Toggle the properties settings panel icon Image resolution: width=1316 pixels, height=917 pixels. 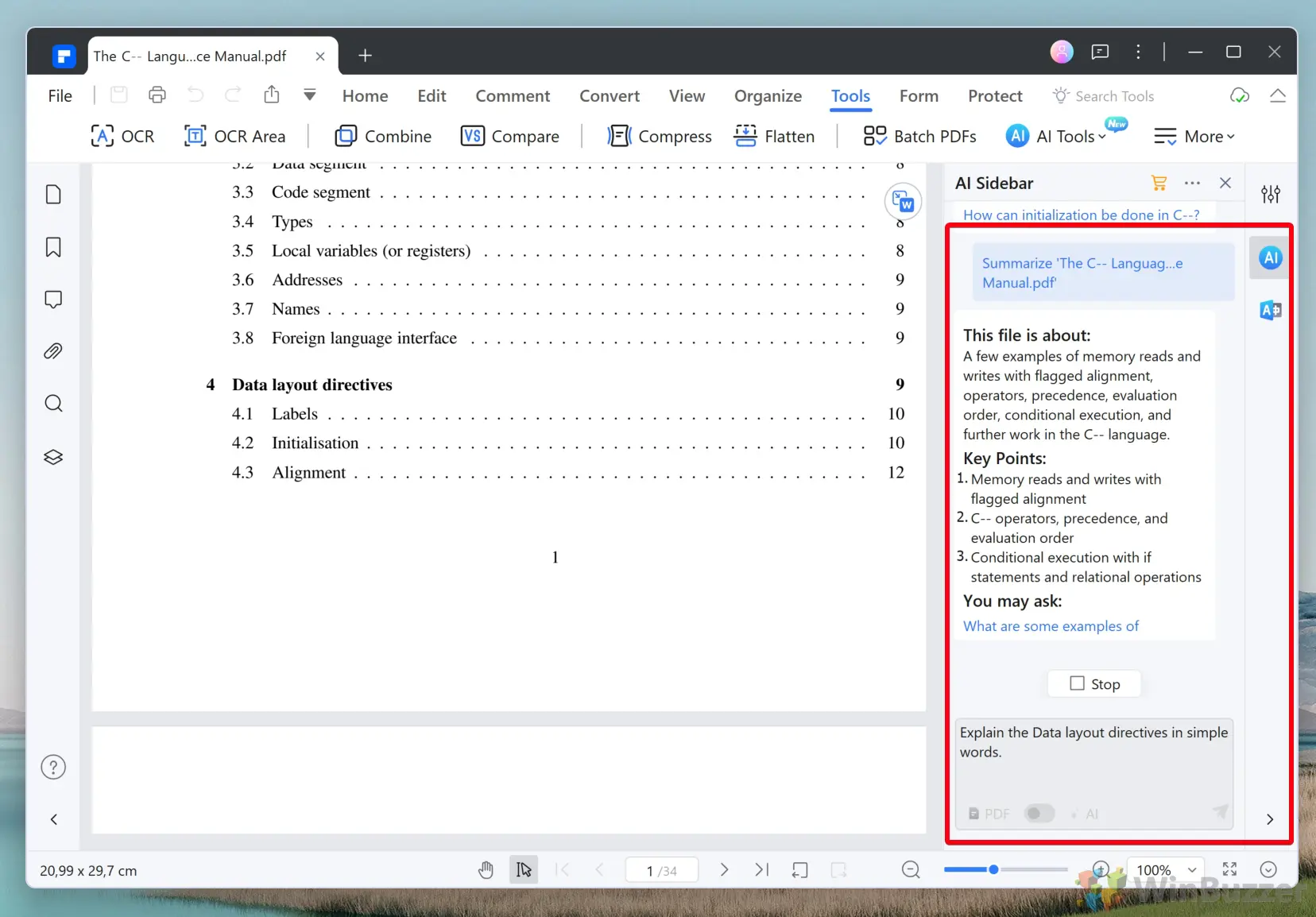(x=1270, y=194)
